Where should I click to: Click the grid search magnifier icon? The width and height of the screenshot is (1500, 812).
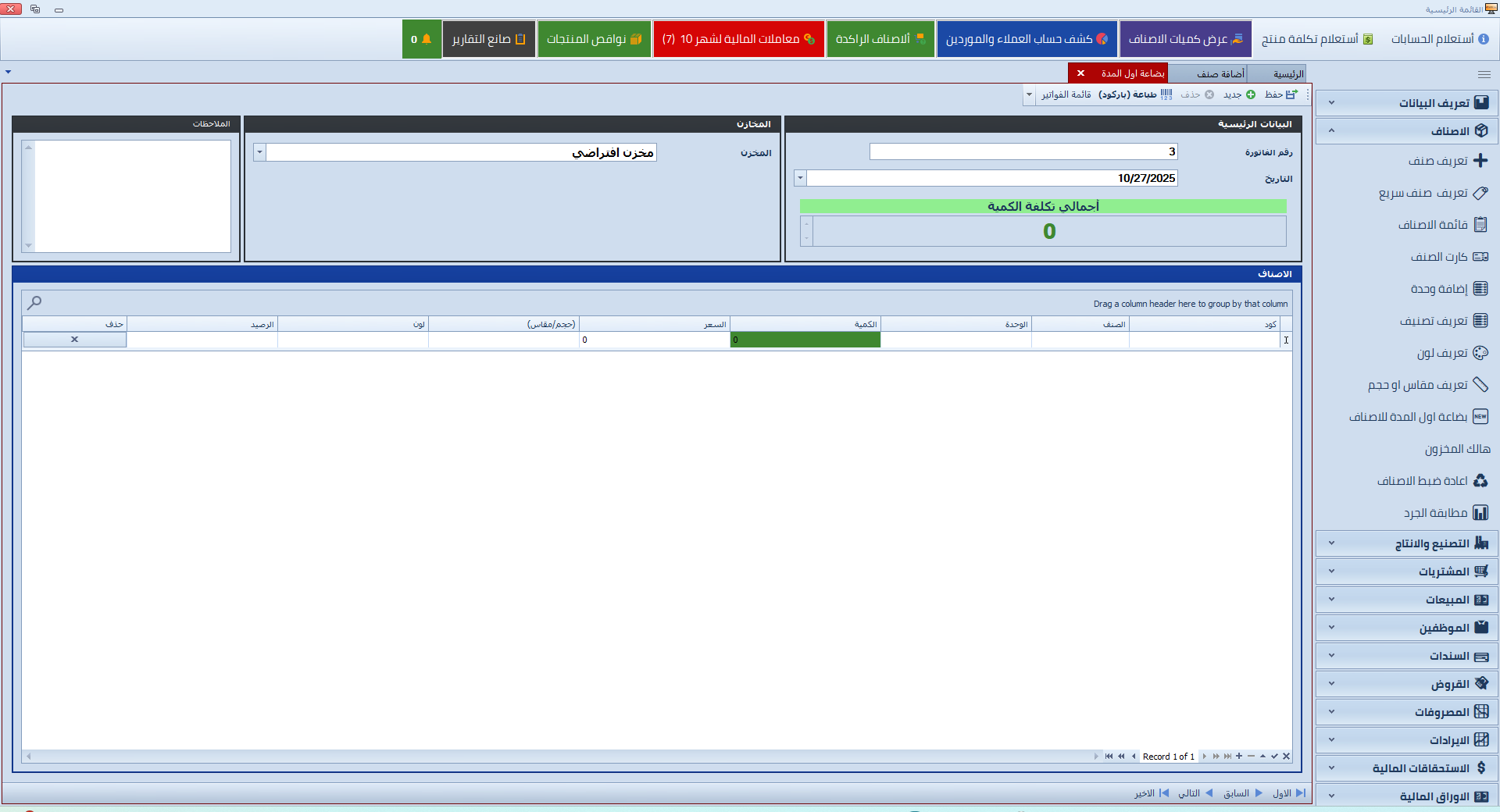pyautogui.click(x=34, y=302)
